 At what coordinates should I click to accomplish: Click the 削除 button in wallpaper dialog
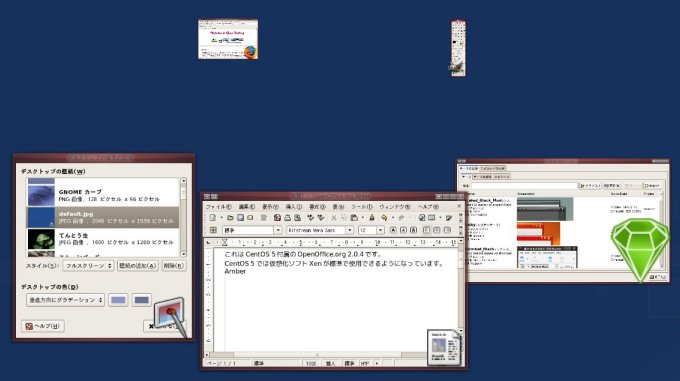pyautogui.click(x=173, y=265)
